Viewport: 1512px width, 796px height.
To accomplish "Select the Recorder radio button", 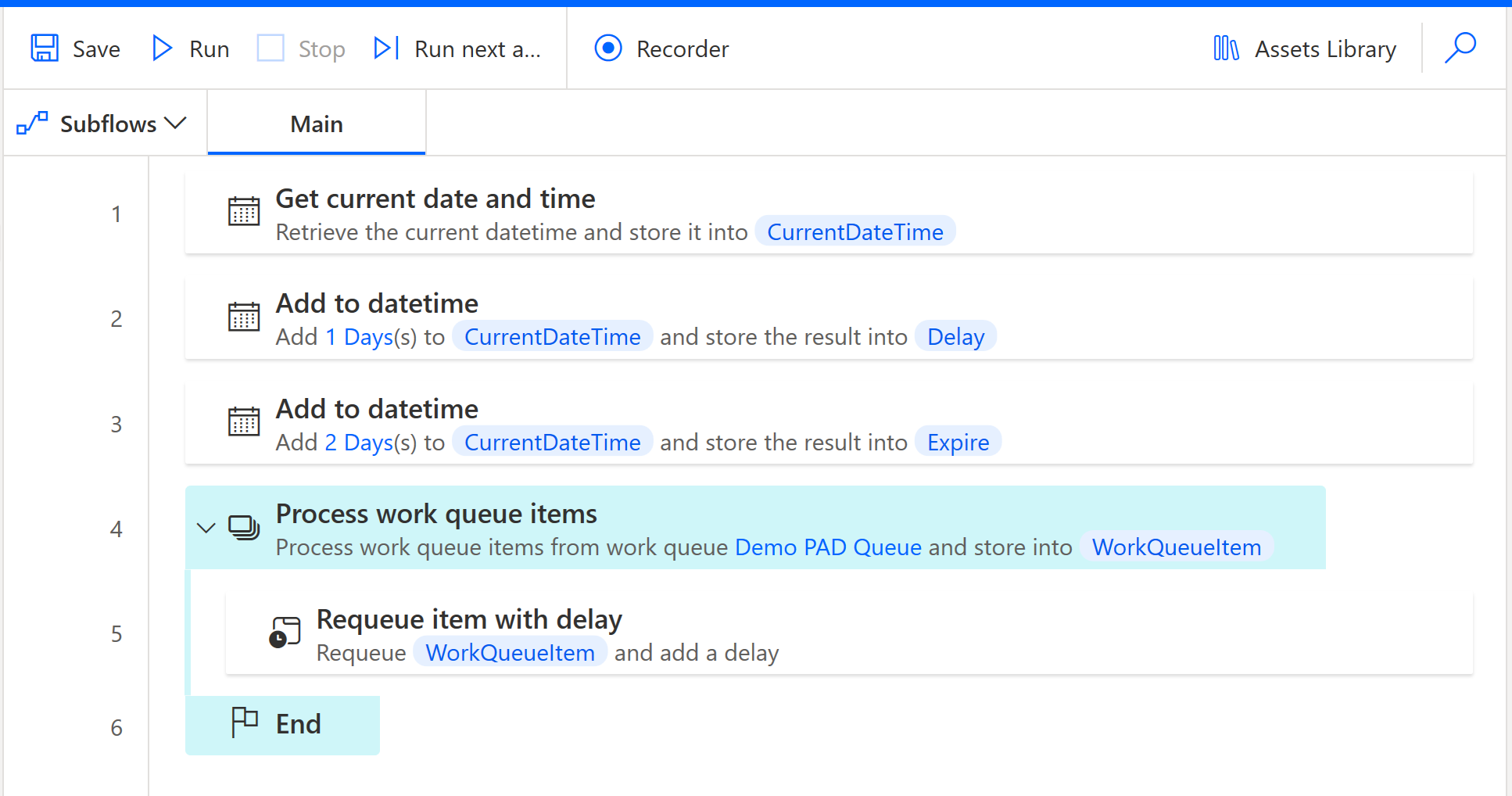I will (608, 48).
